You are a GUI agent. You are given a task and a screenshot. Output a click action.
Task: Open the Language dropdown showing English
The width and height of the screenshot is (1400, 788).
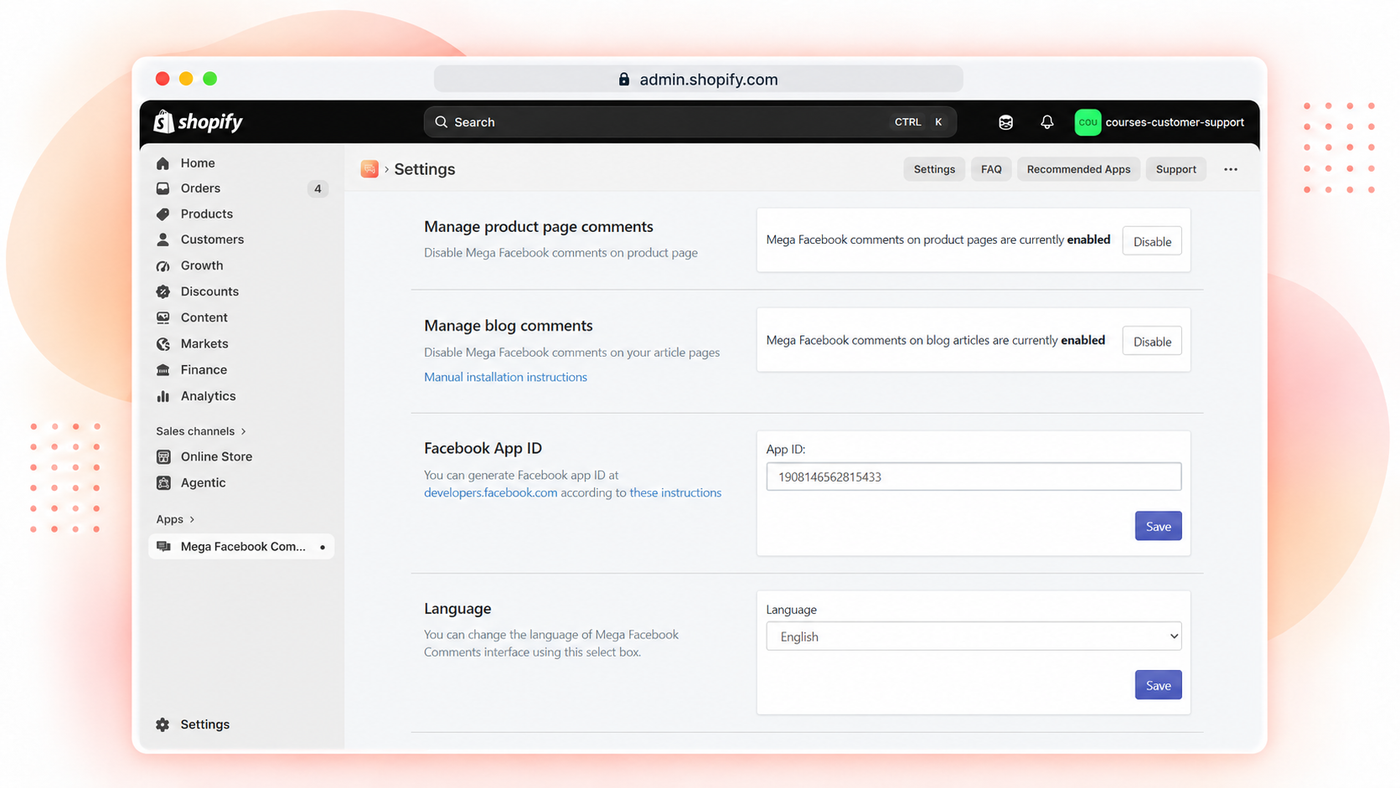(x=974, y=636)
